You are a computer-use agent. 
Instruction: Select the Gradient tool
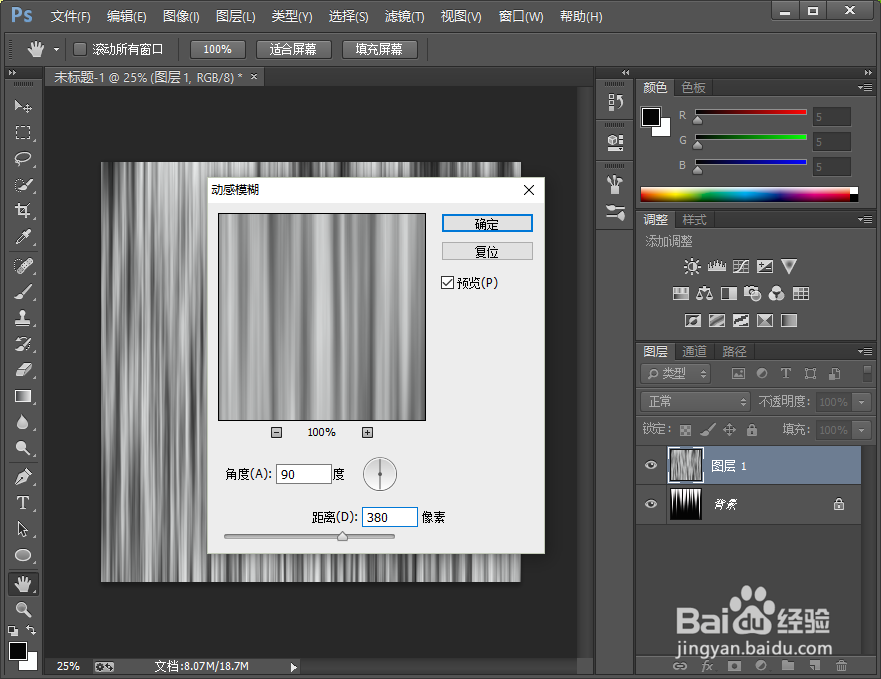click(x=23, y=396)
